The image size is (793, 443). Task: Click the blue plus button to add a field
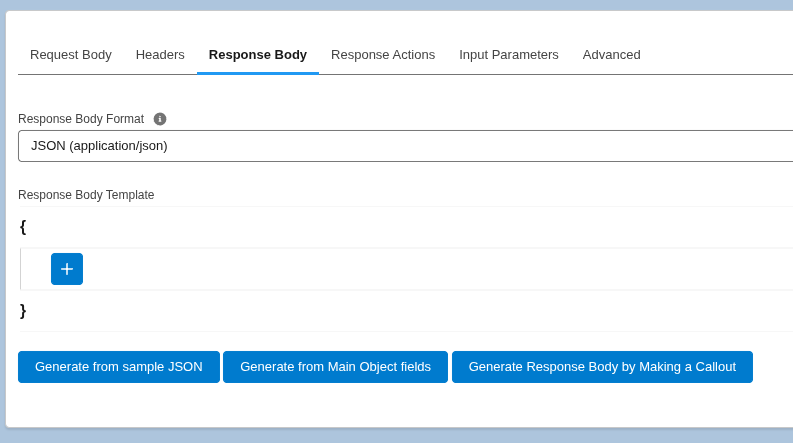point(67,269)
